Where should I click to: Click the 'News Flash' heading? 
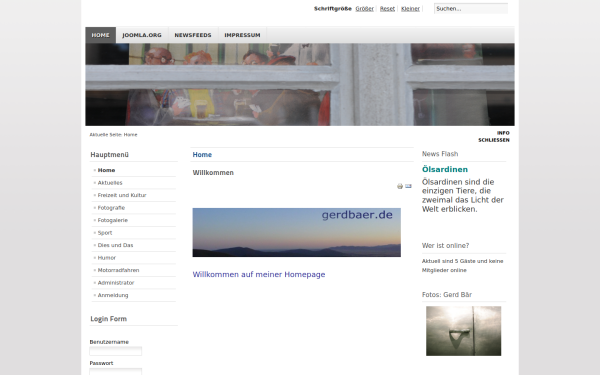tap(440, 154)
